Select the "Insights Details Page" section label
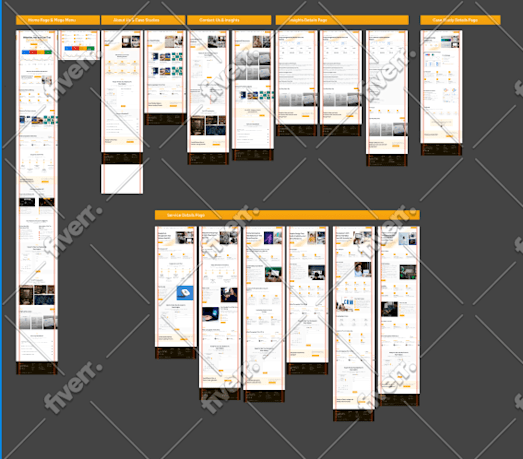Image resolution: width=523 pixels, height=459 pixels. click(x=342, y=20)
